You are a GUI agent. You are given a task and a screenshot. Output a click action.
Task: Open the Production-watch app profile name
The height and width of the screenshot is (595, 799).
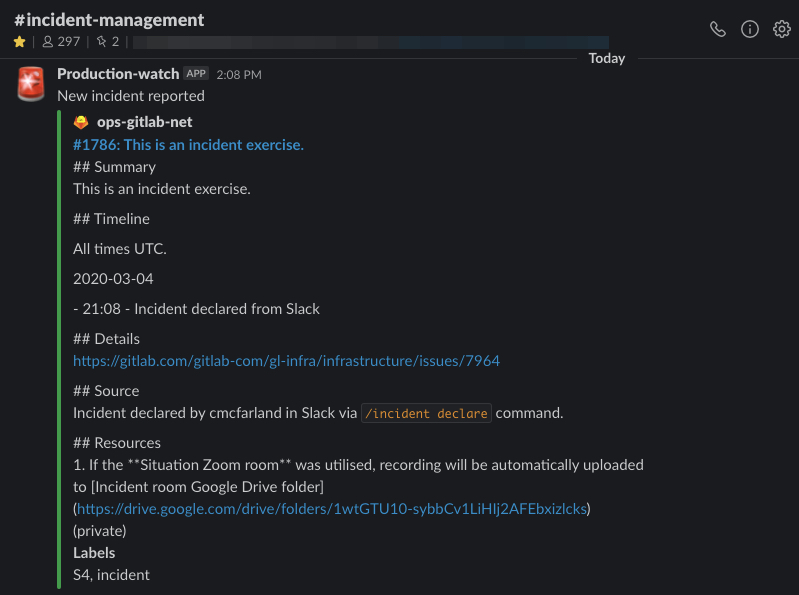coord(118,74)
